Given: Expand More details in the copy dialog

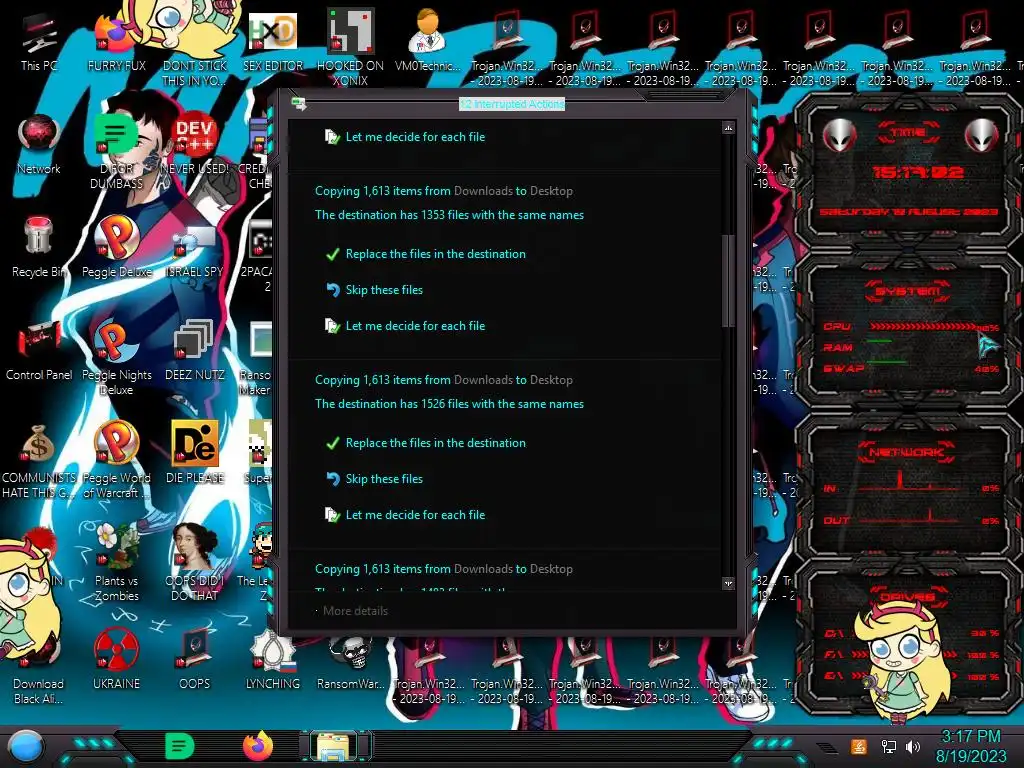Looking at the screenshot, I should point(353,611).
